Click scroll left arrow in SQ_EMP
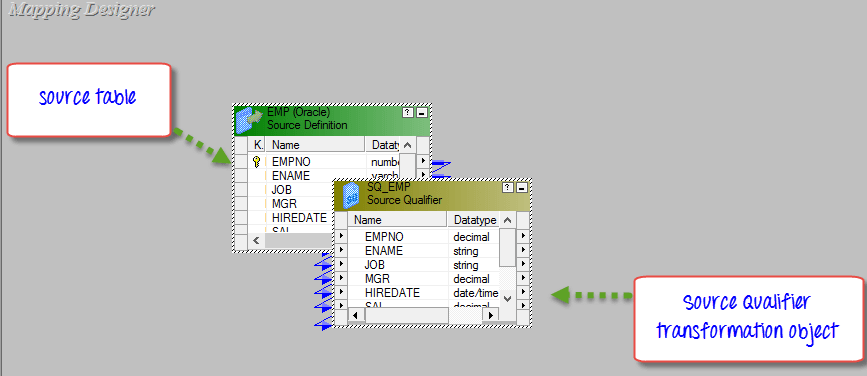867x376 pixels. (x=356, y=315)
